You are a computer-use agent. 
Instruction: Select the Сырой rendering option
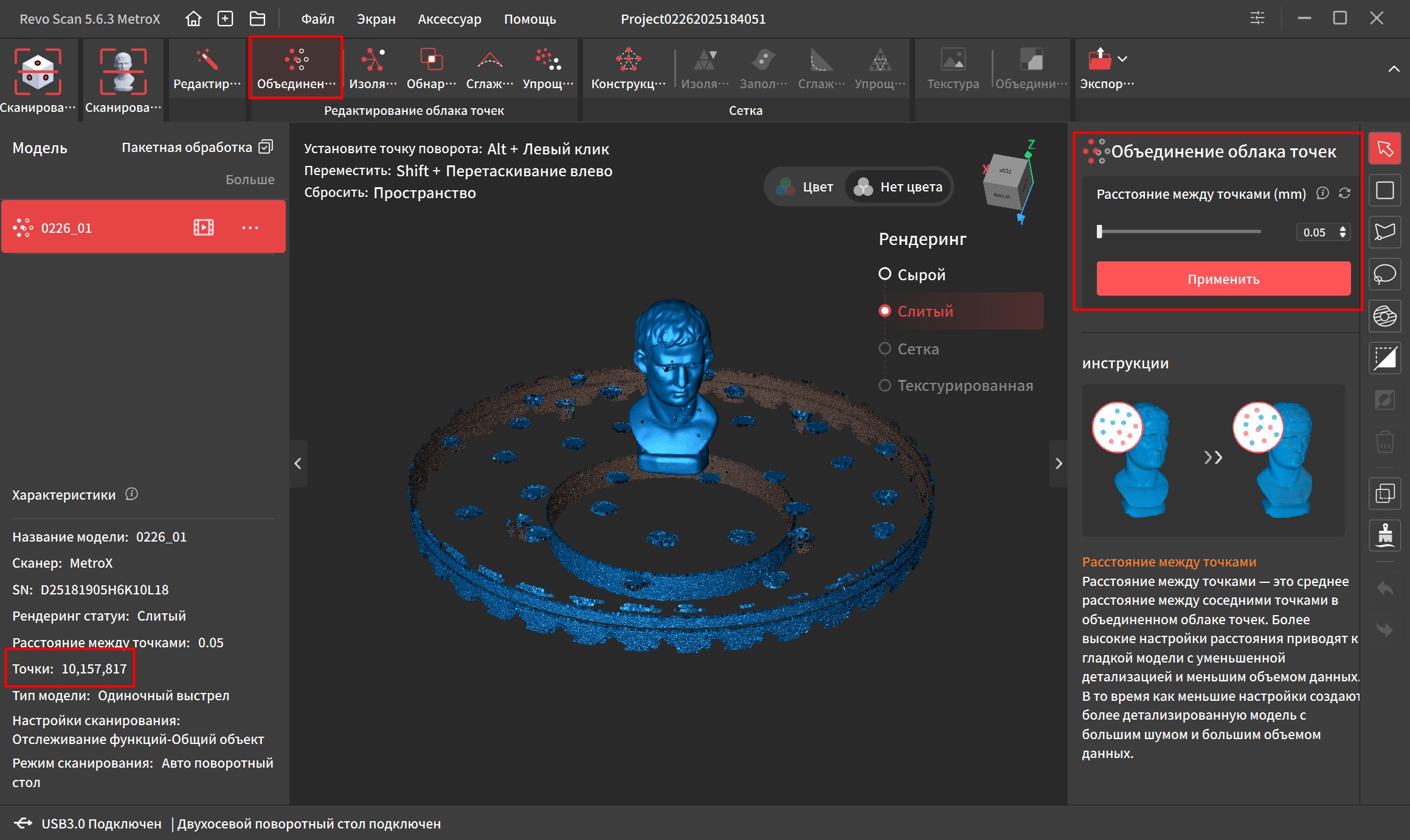[x=885, y=274]
